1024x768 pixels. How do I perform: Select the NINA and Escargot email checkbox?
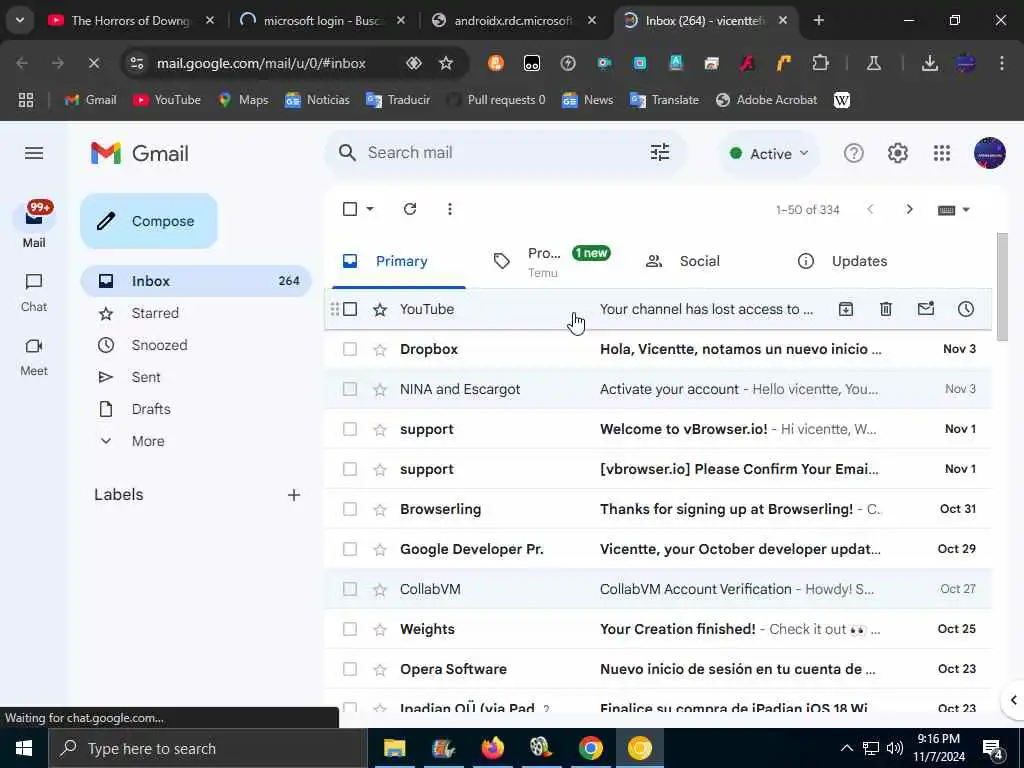[x=350, y=389]
